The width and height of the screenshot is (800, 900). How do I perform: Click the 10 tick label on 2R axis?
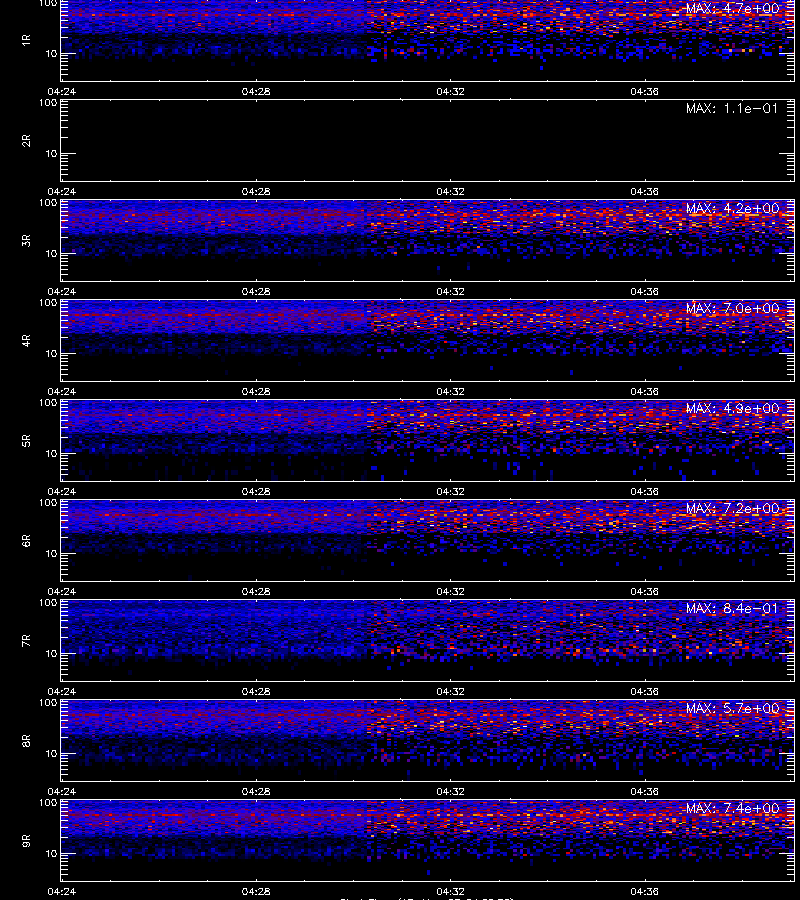[x=51, y=153]
